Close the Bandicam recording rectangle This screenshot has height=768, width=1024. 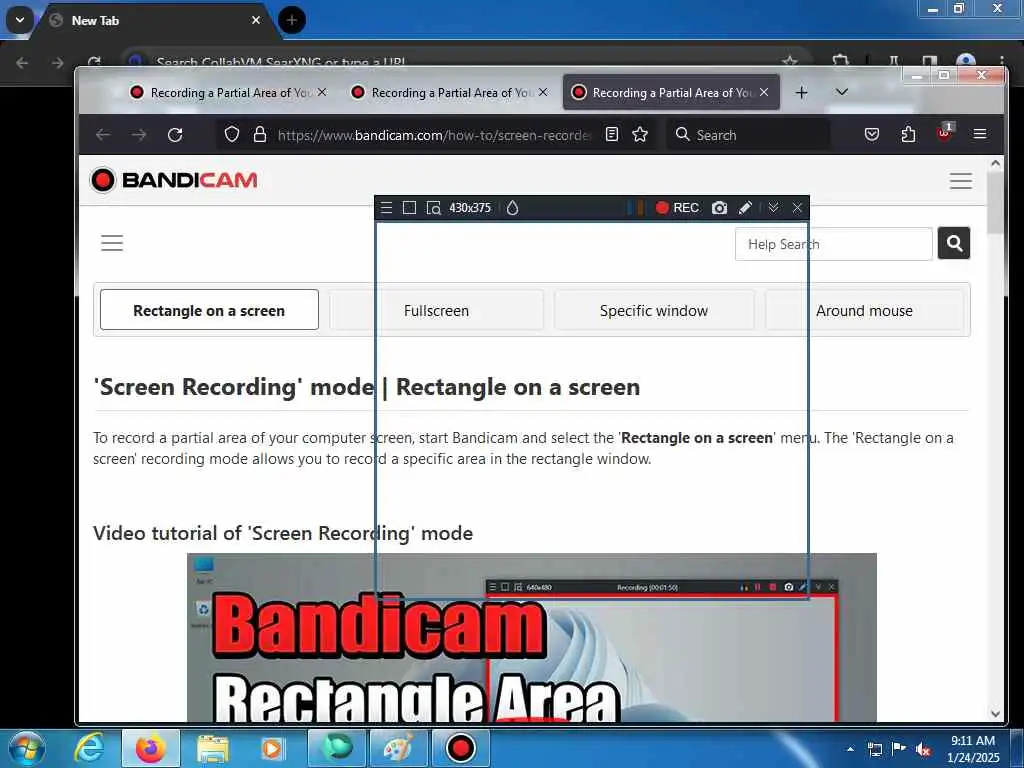point(797,208)
